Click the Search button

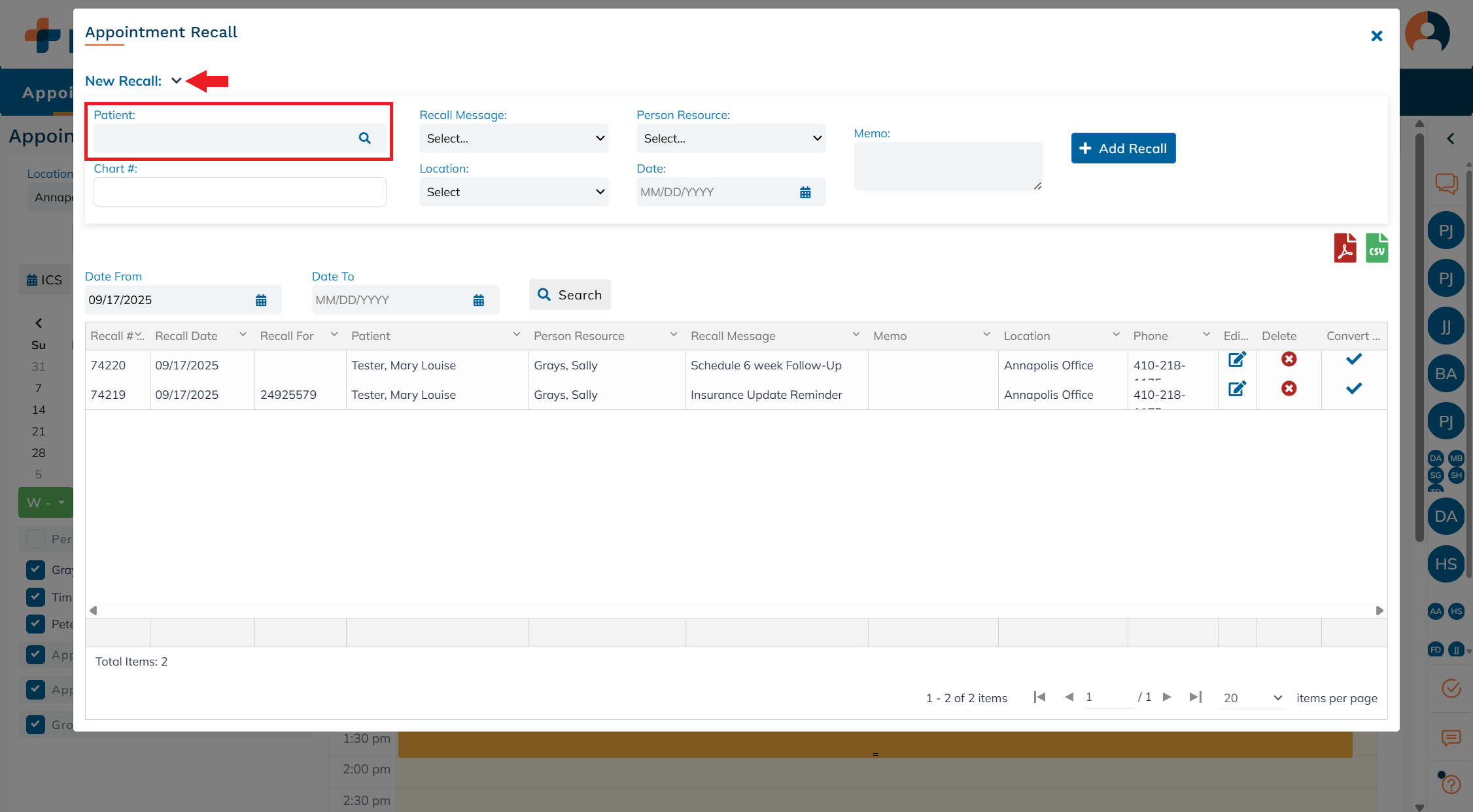pyautogui.click(x=570, y=295)
